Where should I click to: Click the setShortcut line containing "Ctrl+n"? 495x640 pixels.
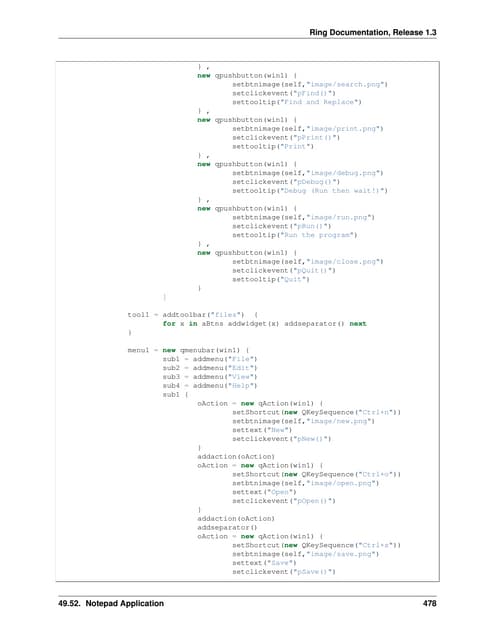pos(316,412)
